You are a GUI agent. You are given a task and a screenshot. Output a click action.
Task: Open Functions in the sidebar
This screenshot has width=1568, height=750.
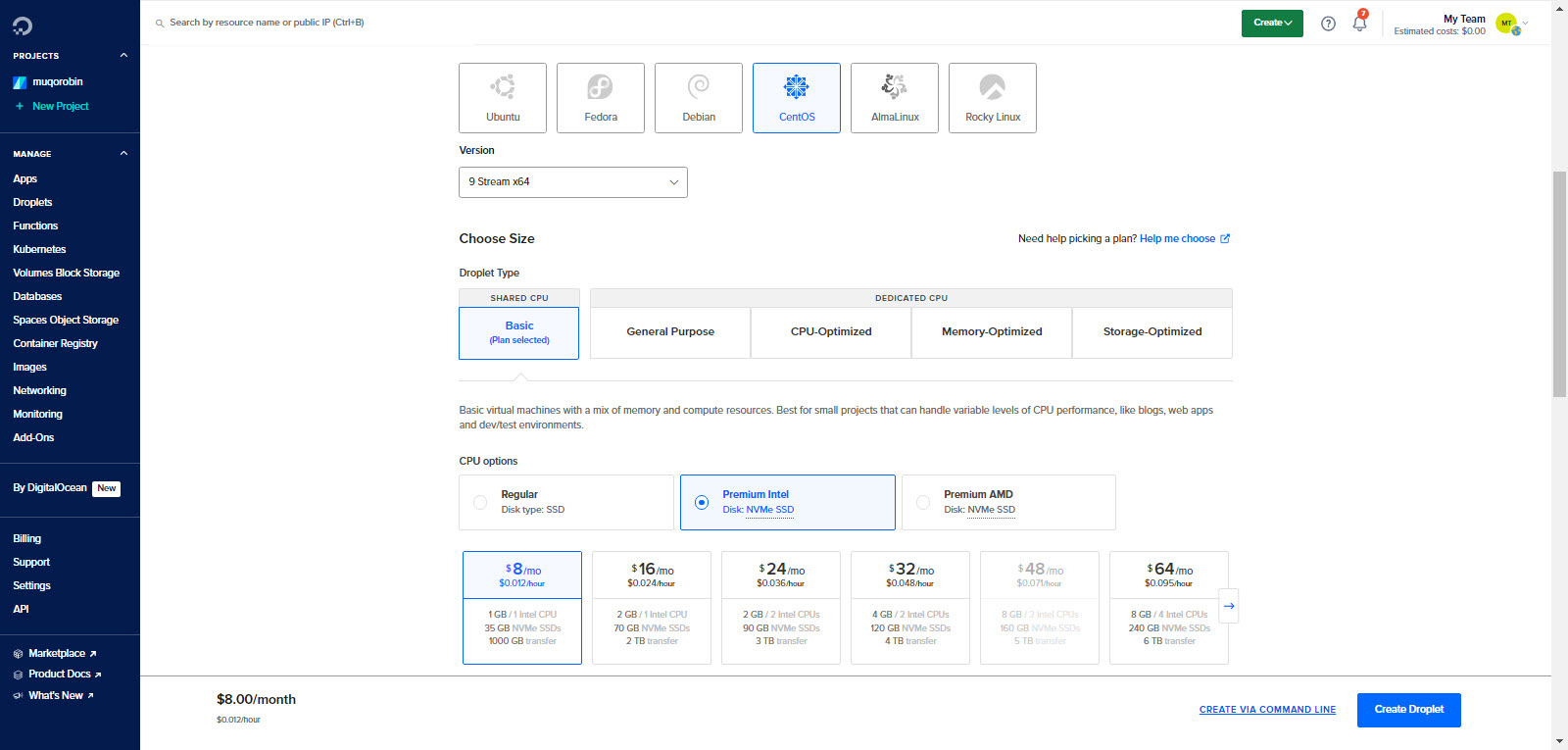click(35, 226)
